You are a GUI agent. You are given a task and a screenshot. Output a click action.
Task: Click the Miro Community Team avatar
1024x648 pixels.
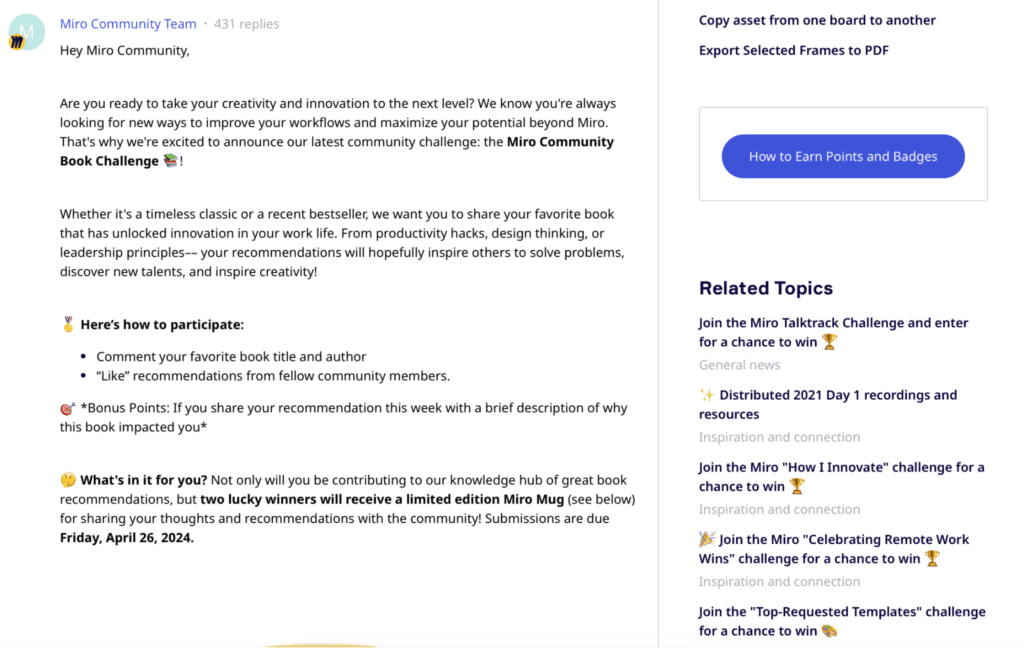(x=27, y=31)
